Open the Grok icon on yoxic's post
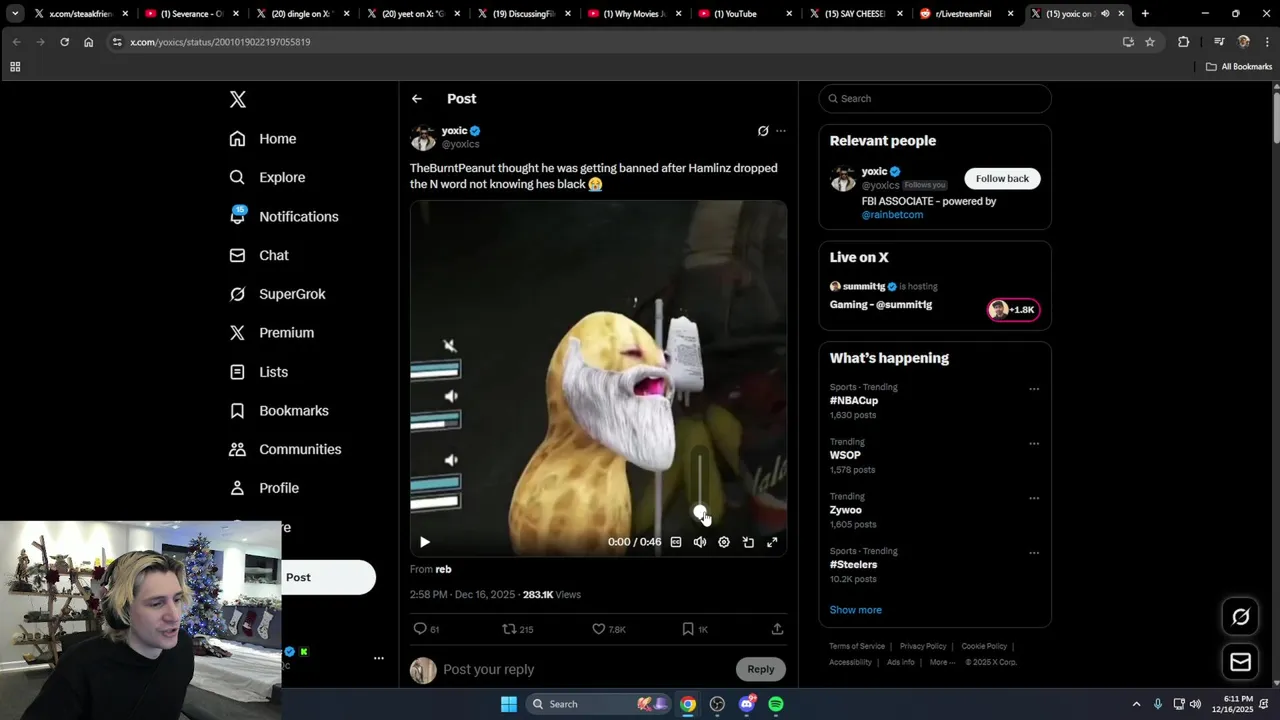Viewport: 1280px width, 720px height. click(763, 131)
